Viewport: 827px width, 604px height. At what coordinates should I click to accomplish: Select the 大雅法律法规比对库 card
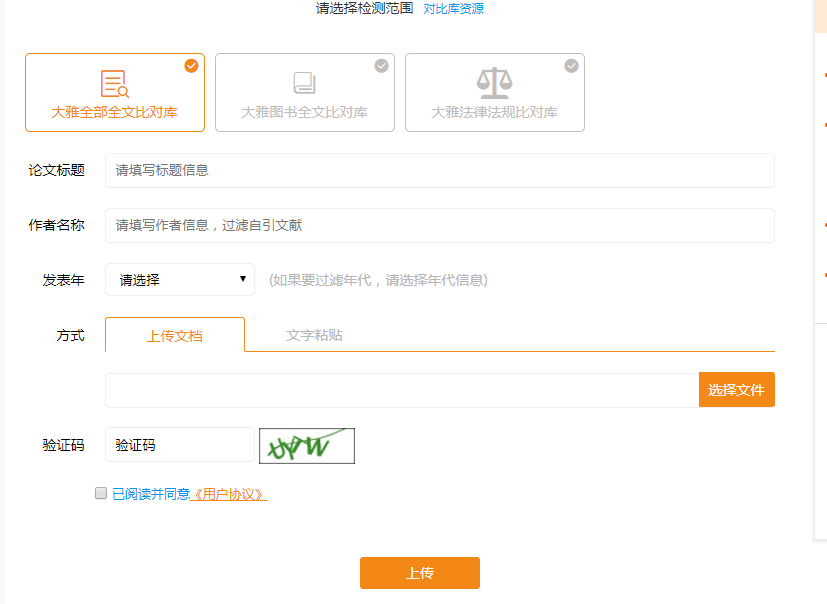click(495, 92)
